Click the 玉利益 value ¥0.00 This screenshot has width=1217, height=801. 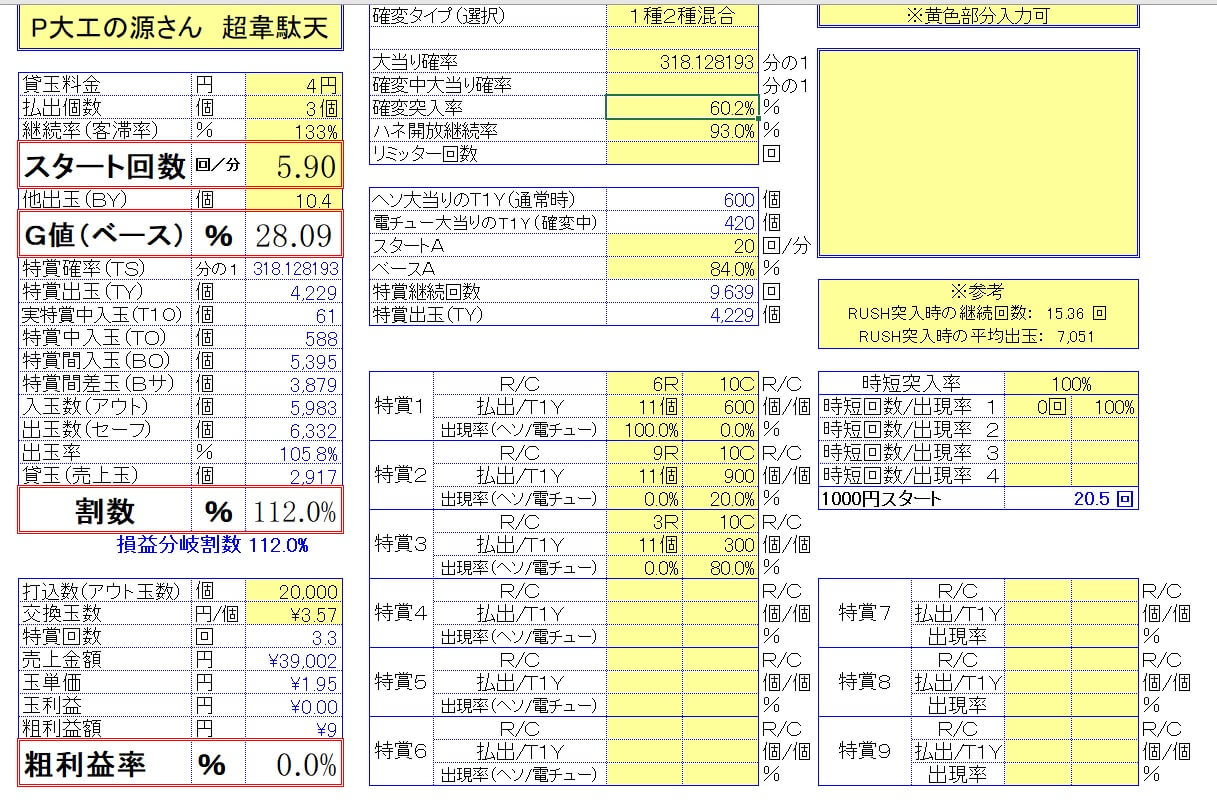[x=293, y=706]
